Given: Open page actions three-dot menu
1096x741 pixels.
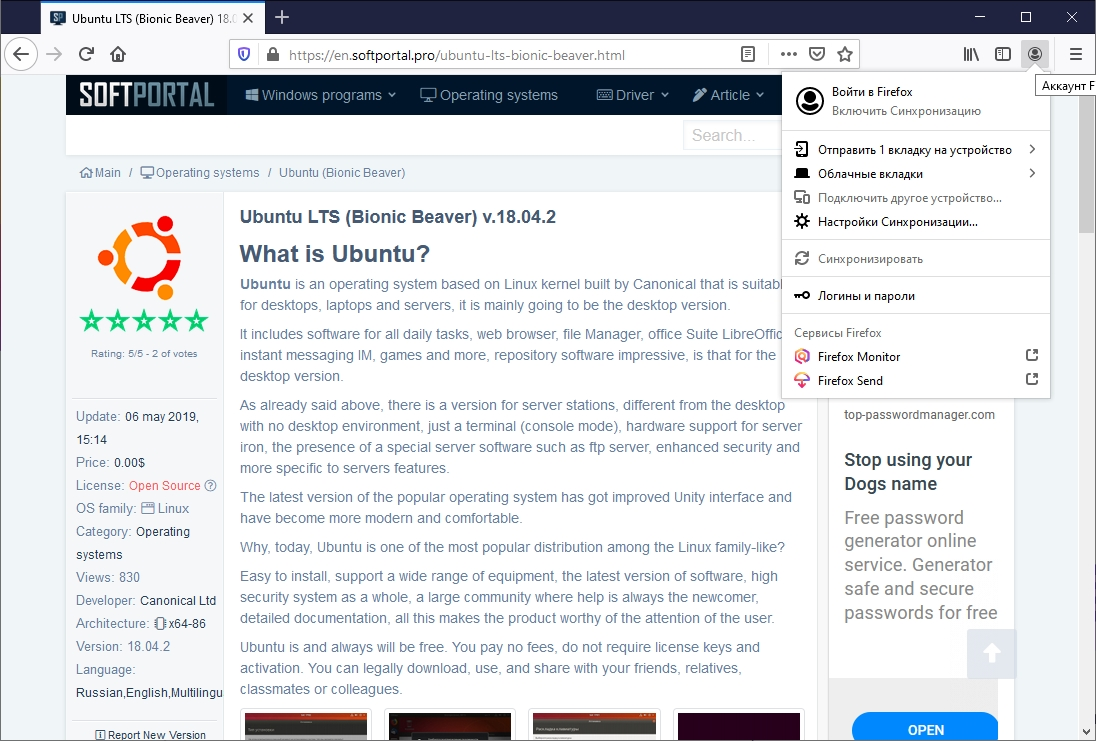Looking at the screenshot, I should (788, 55).
